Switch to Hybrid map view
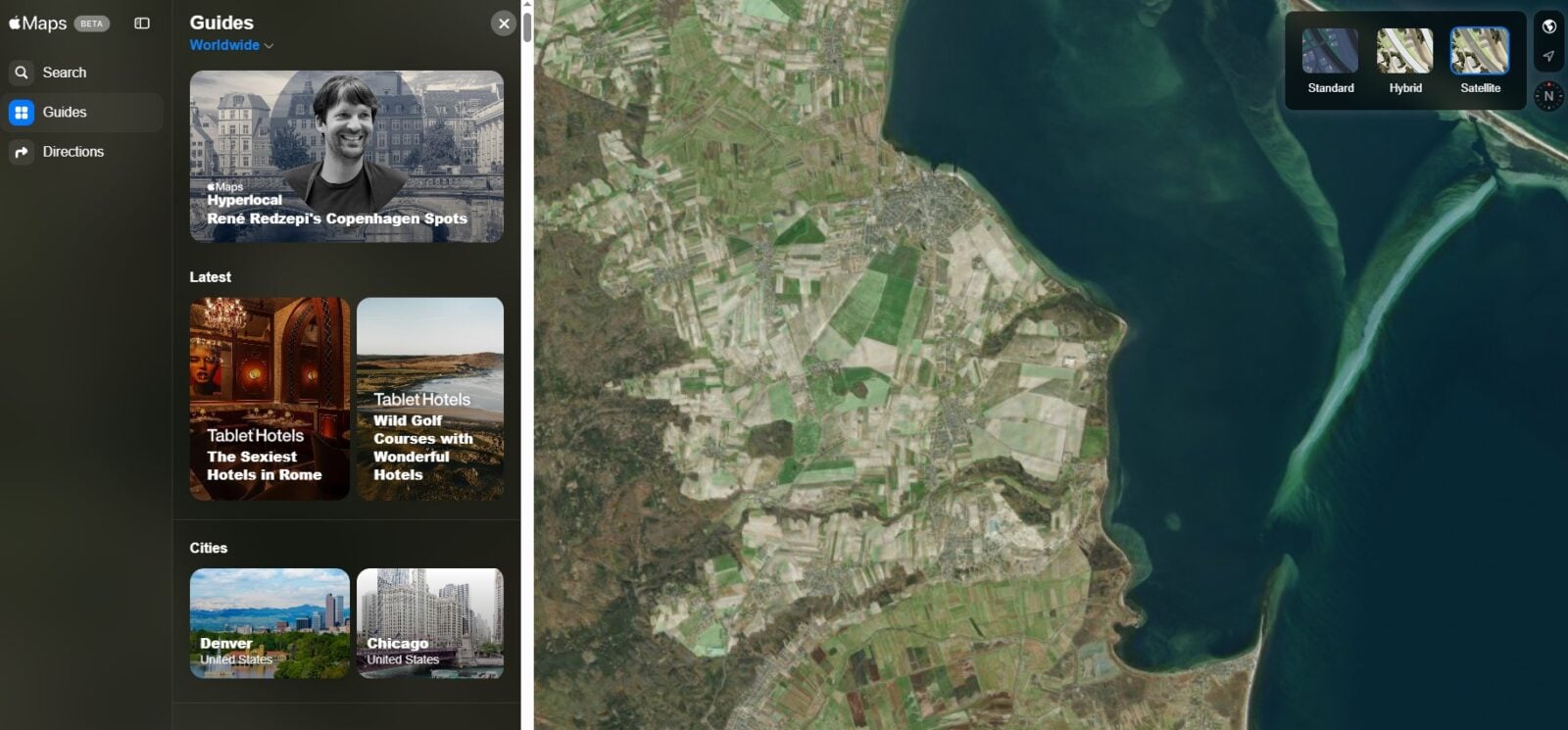The image size is (1568, 730). [x=1404, y=62]
